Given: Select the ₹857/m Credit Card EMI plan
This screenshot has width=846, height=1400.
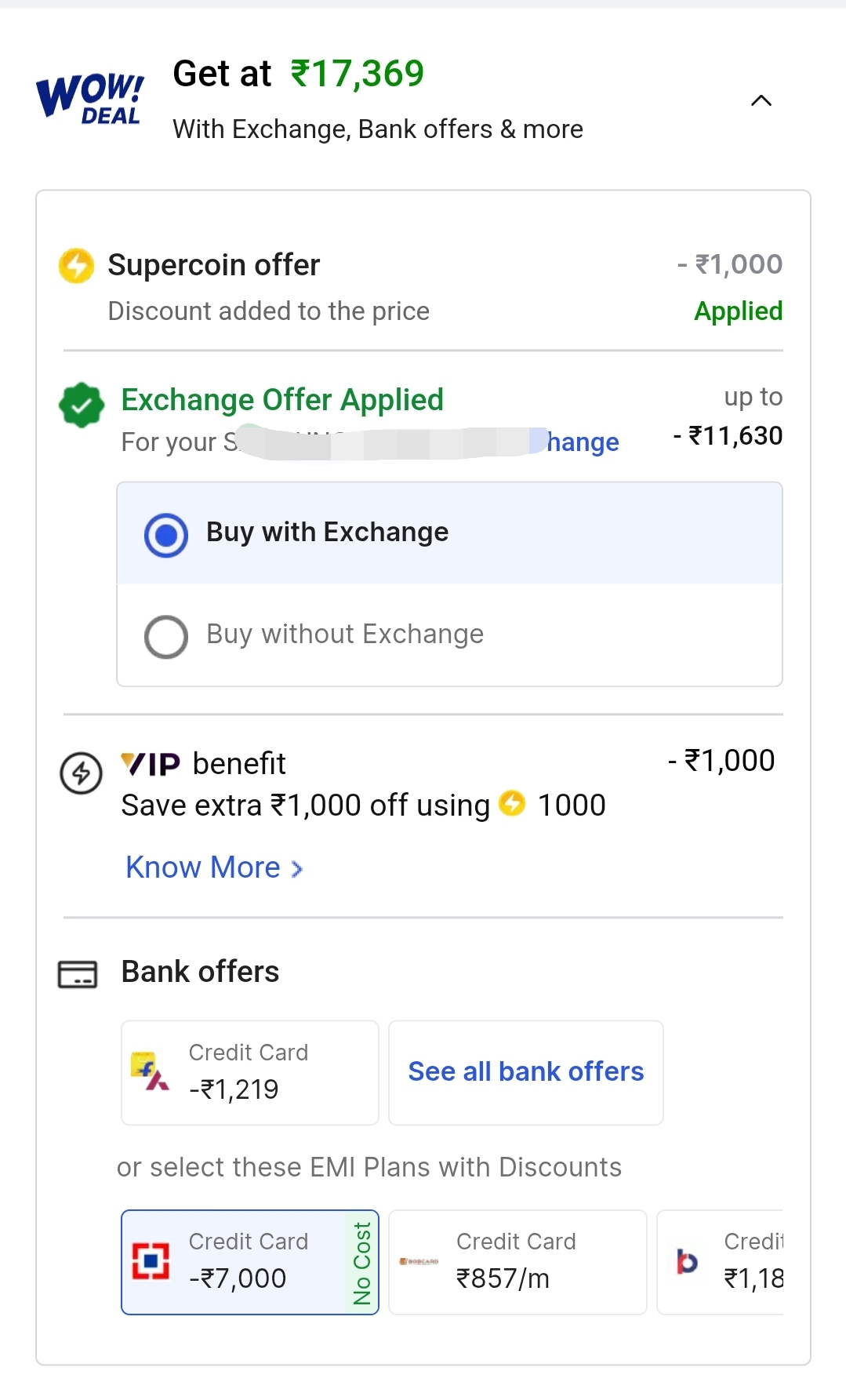Looking at the screenshot, I should (x=517, y=1261).
